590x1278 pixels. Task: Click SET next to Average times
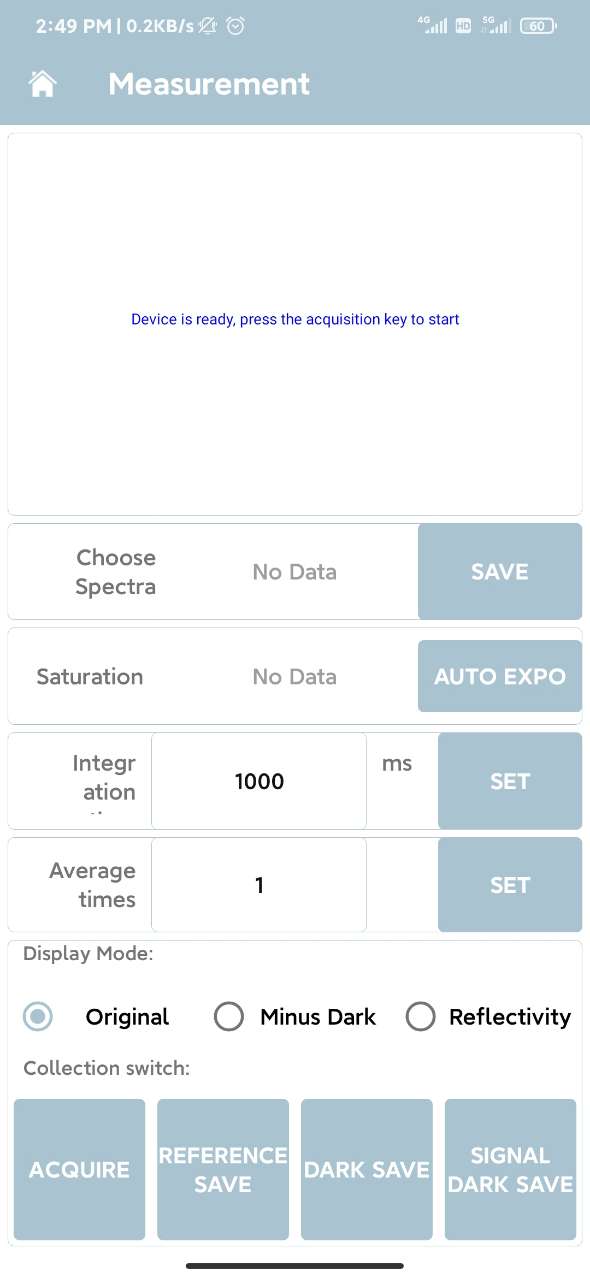pos(510,885)
